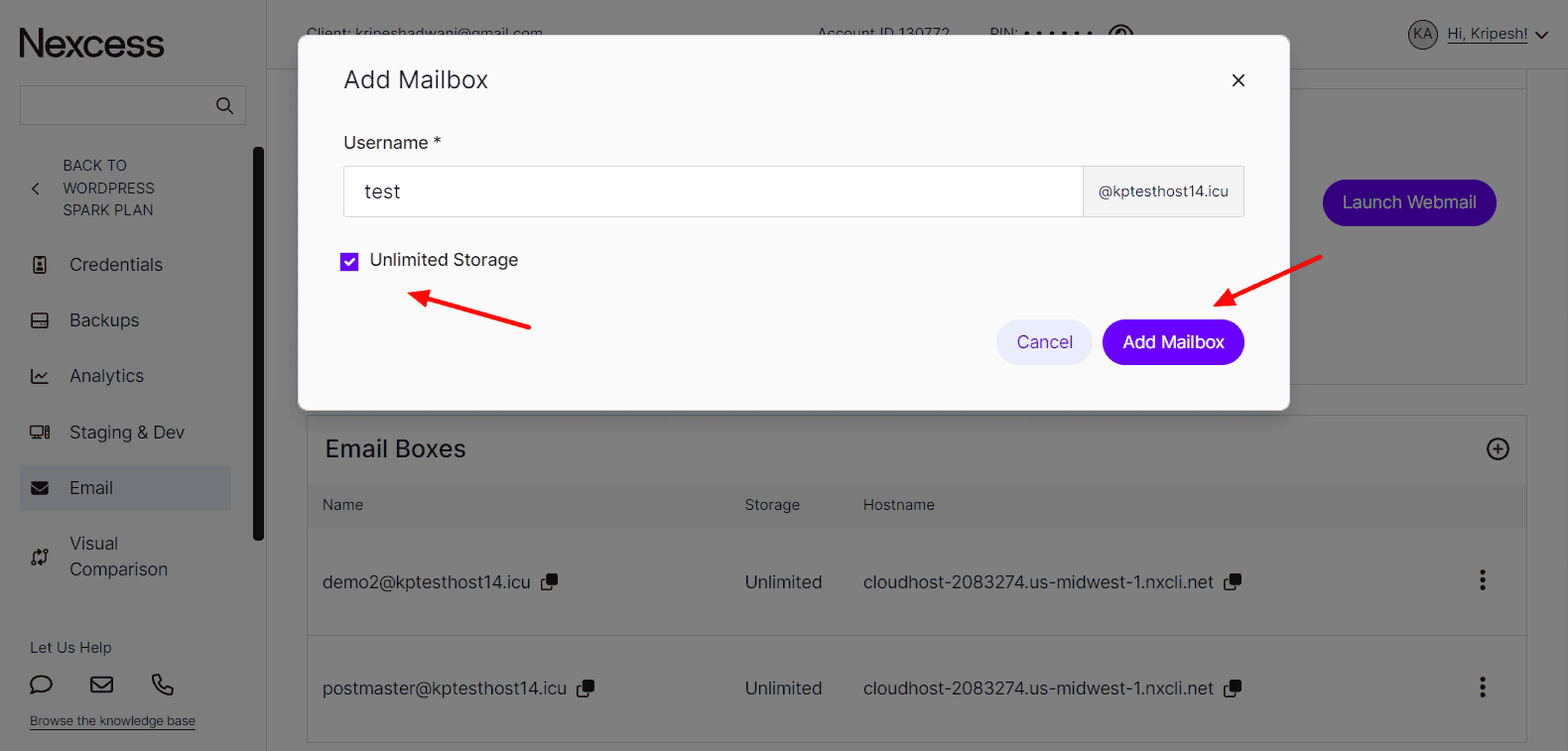Go to Staging & Dev section
The height and width of the screenshot is (751, 1568).
[x=126, y=433]
